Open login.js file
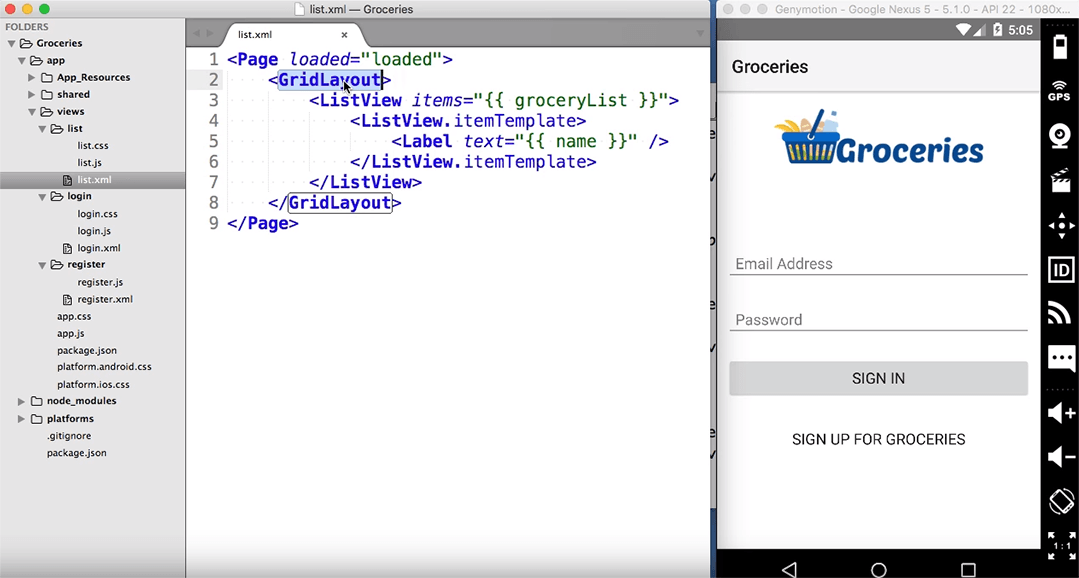The image size is (1079, 578). point(94,231)
